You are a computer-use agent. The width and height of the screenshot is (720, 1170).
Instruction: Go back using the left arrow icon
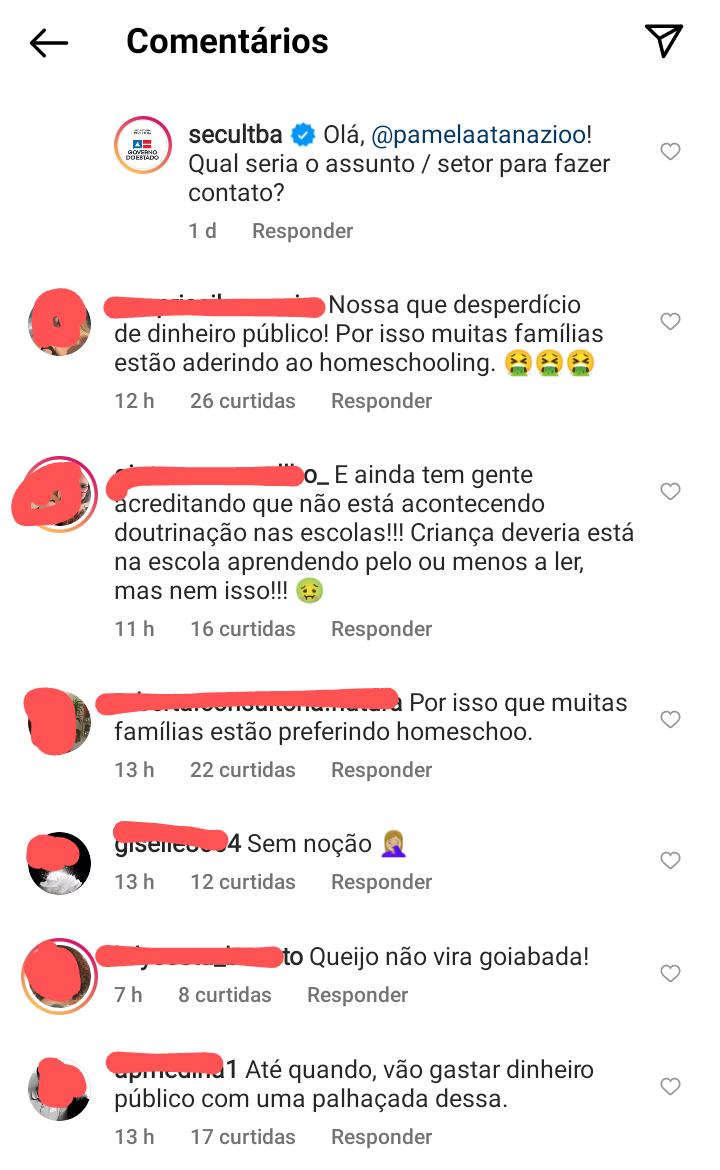pyautogui.click(x=49, y=43)
